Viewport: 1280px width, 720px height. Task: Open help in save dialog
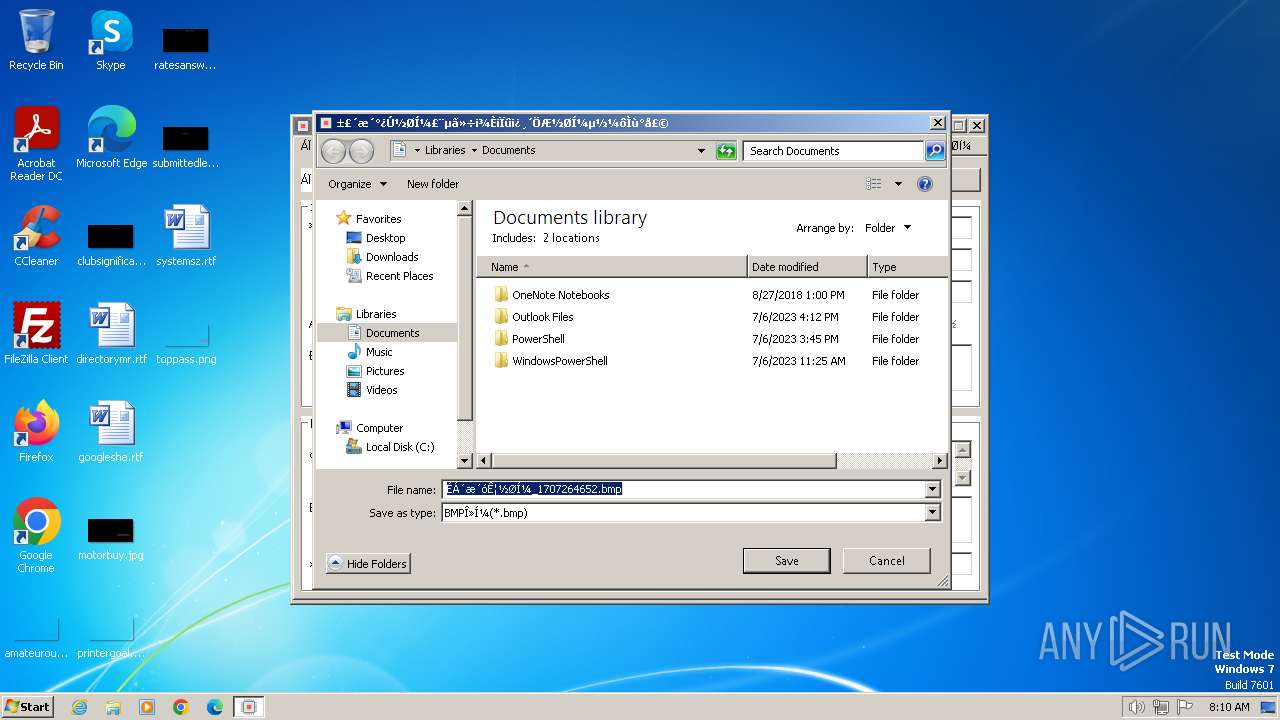pos(925,184)
